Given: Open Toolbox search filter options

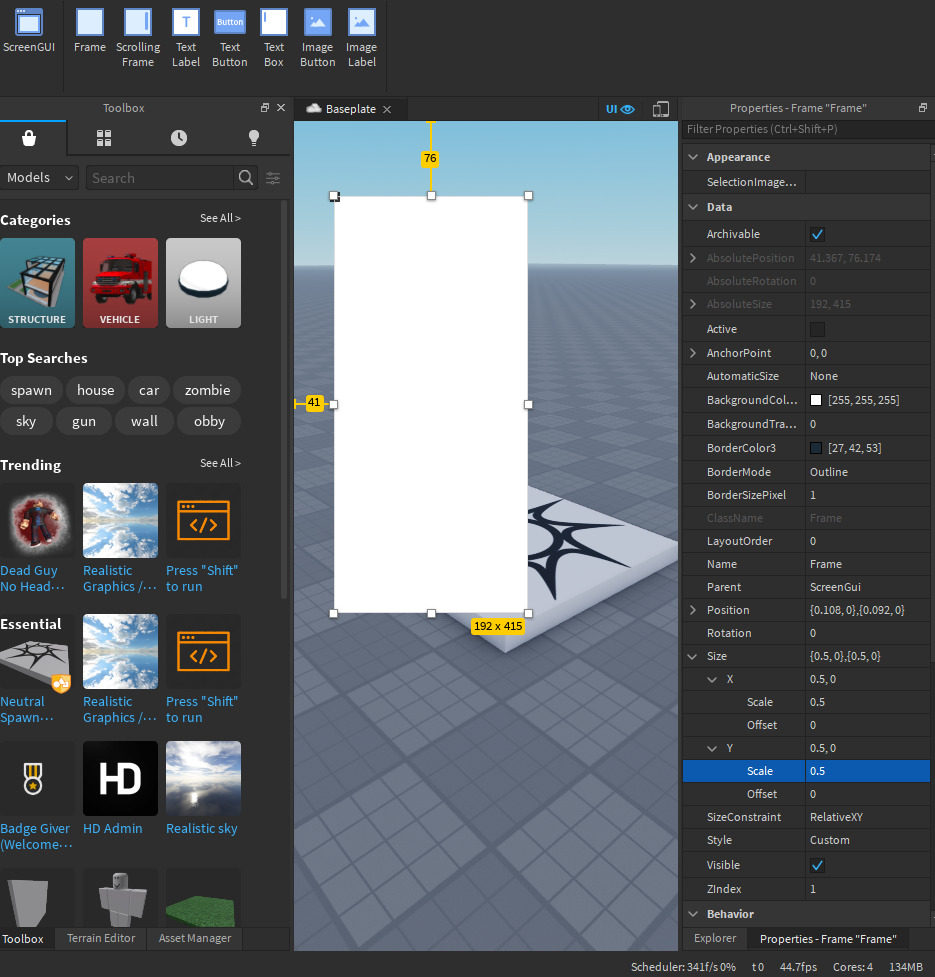Looking at the screenshot, I should [273, 178].
